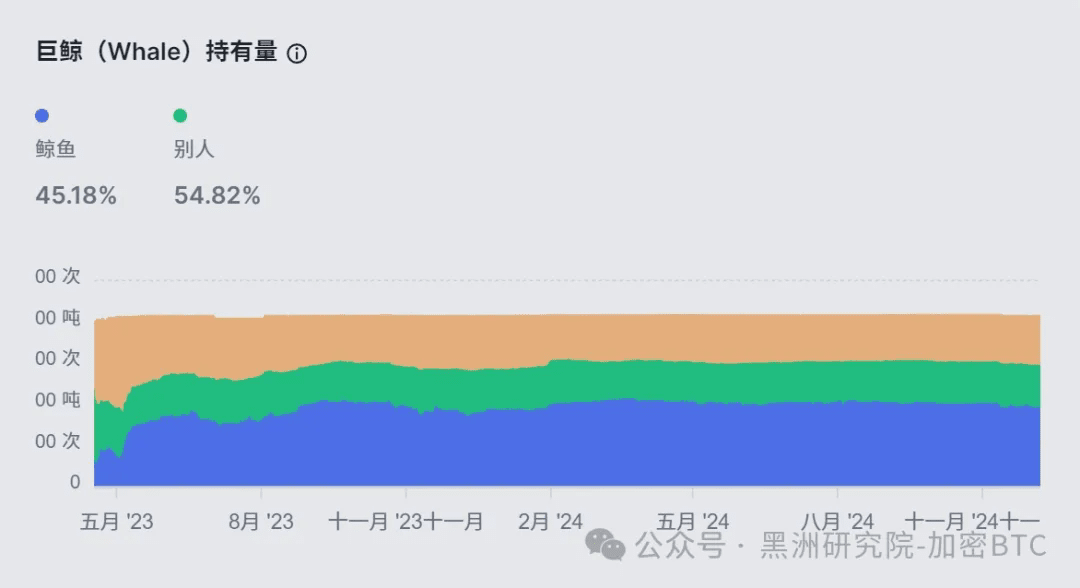Click the 十一月 '23 axis label

[375, 522]
